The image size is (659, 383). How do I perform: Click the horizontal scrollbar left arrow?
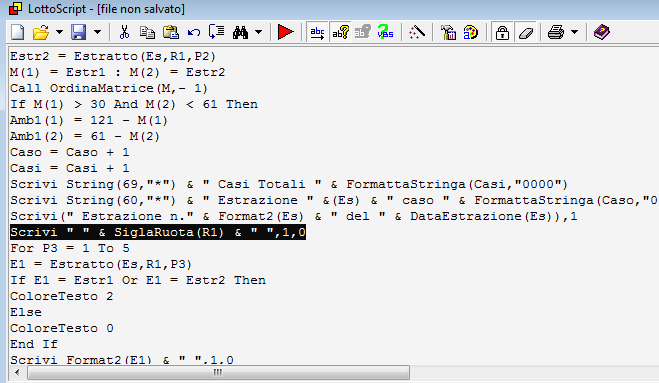(x=17, y=372)
